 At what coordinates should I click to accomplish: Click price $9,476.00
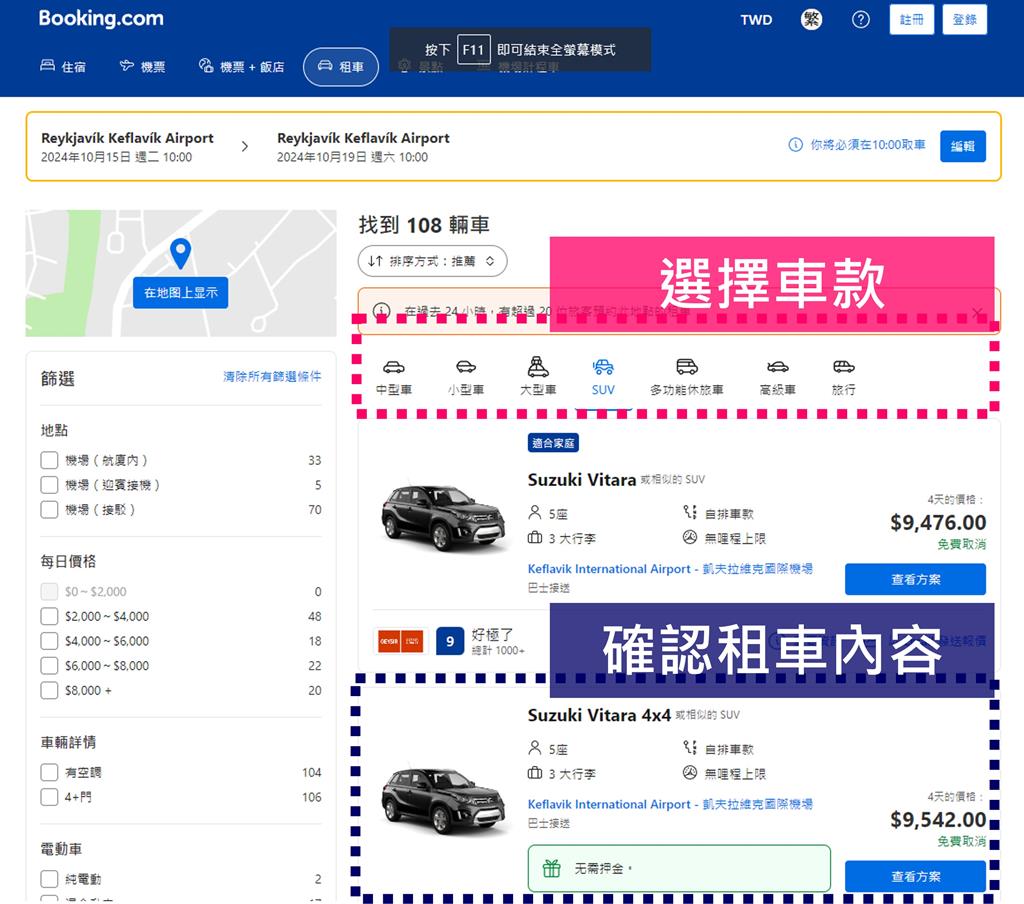click(x=938, y=523)
